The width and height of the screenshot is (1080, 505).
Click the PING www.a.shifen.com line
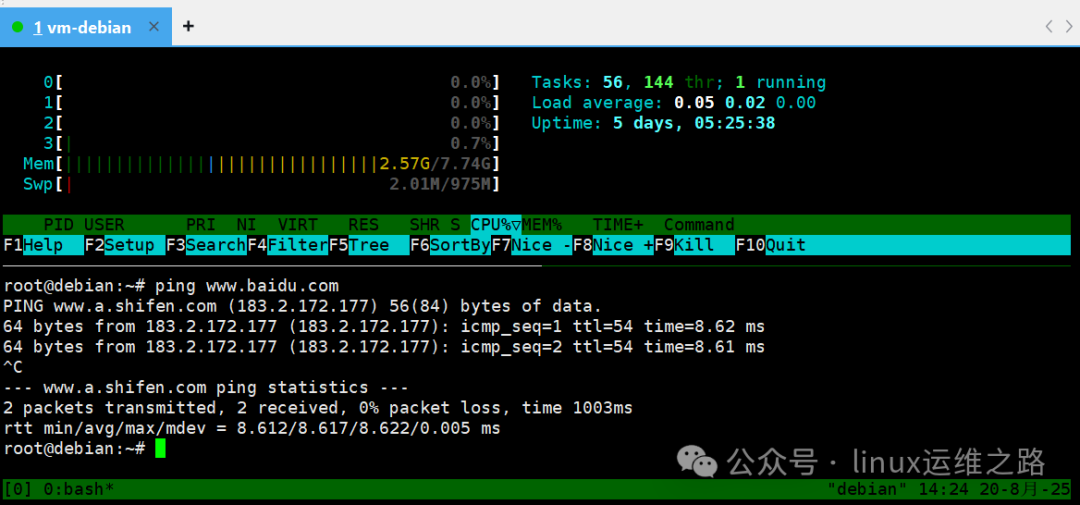pyautogui.click(x=302, y=307)
